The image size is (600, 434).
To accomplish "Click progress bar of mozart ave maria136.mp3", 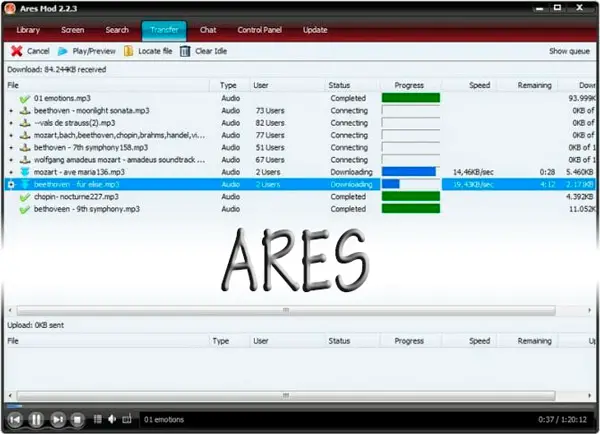I will (x=411, y=172).
